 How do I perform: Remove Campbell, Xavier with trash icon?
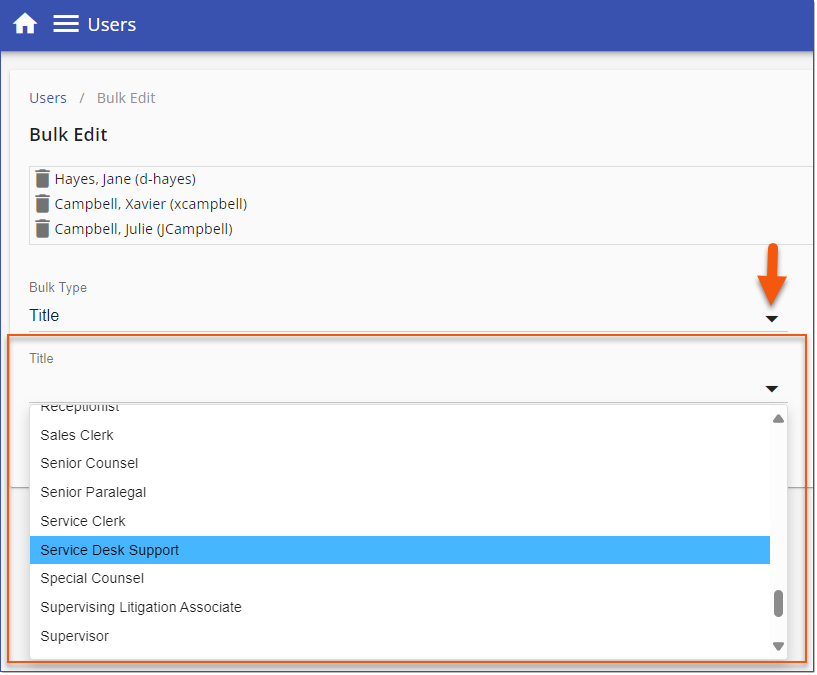click(x=43, y=204)
